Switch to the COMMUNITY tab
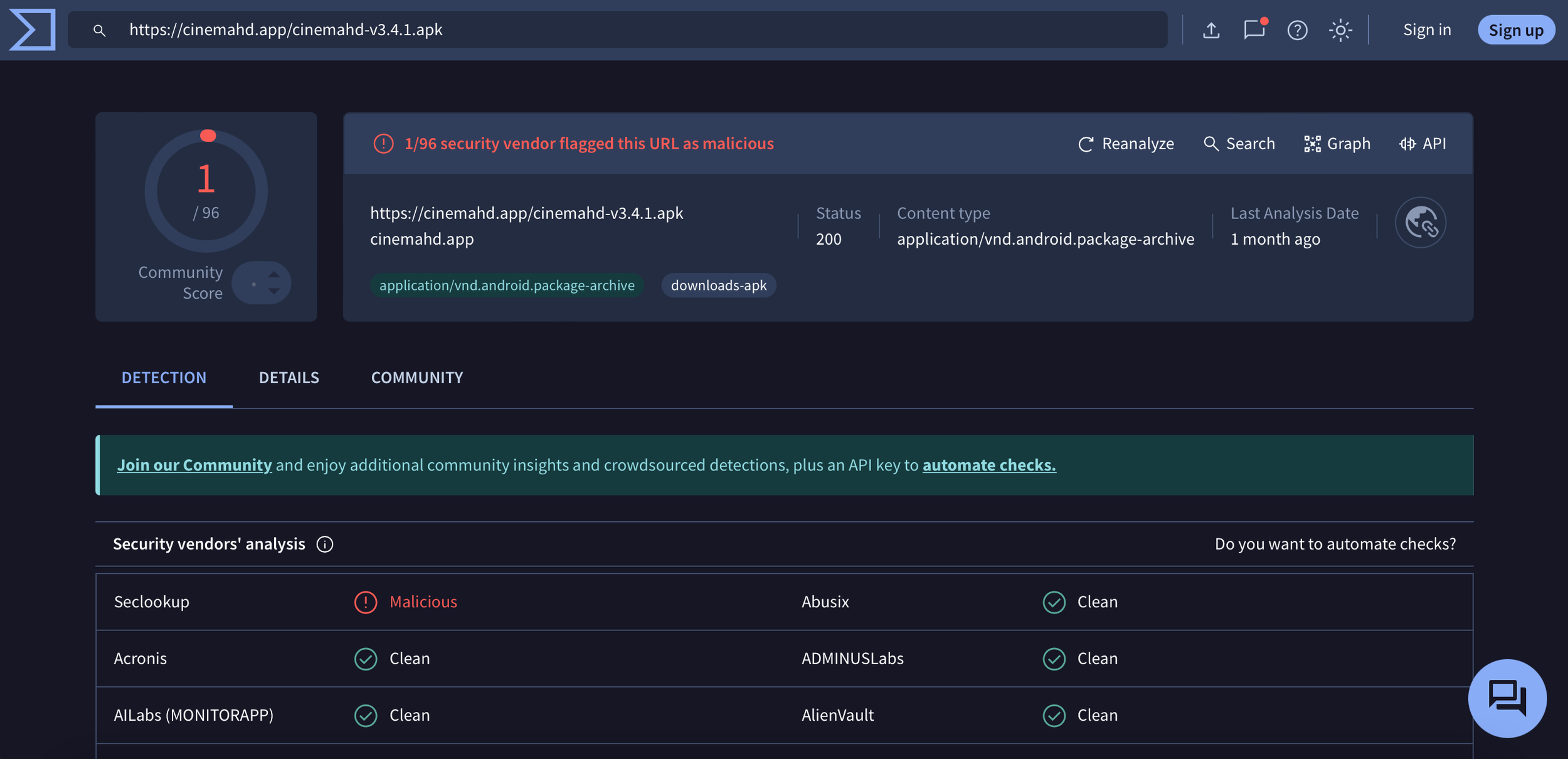 coord(417,378)
